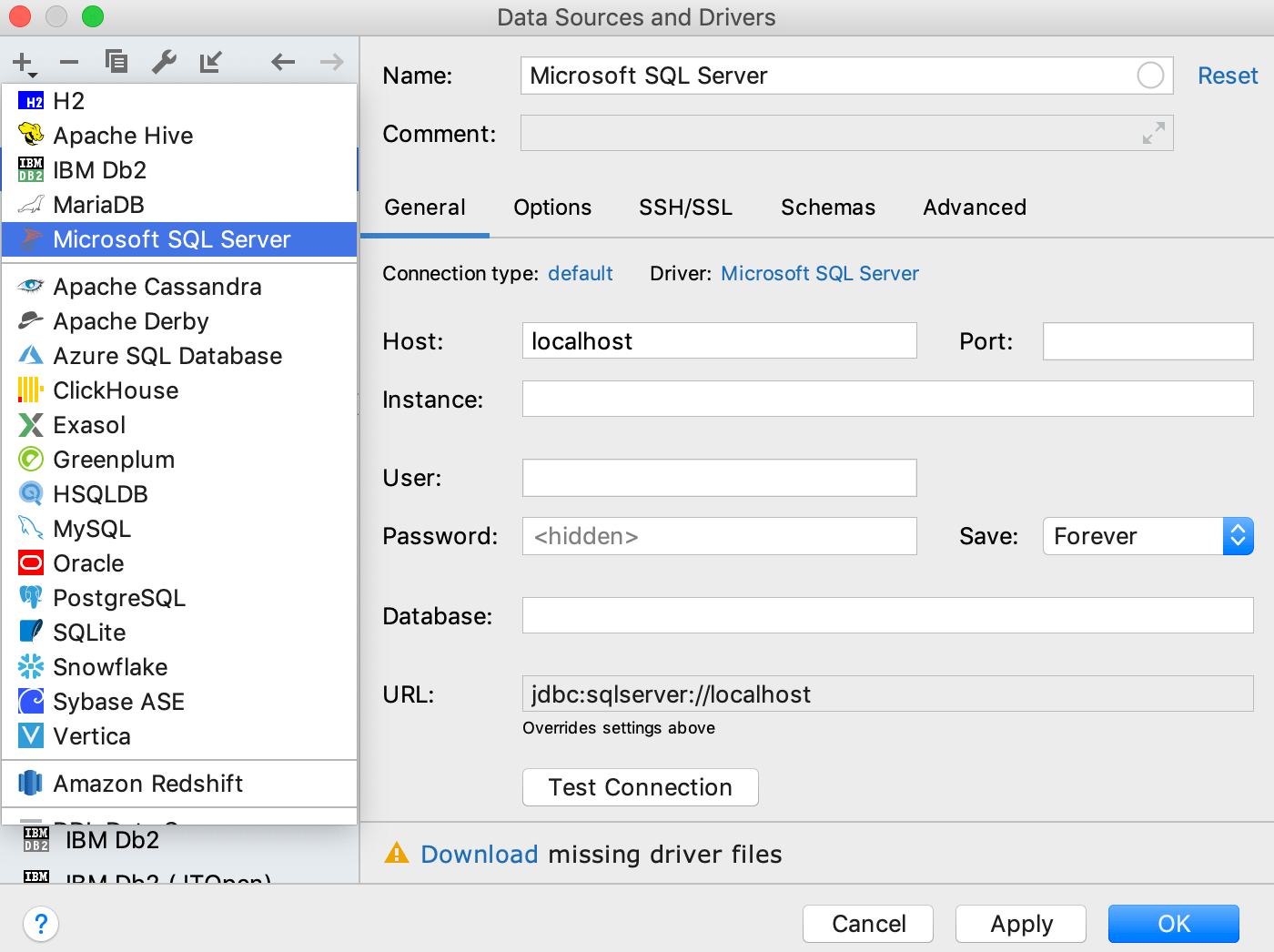Go forward with the right arrow
The width and height of the screenshot is (1274, 952).
point(332,62)
